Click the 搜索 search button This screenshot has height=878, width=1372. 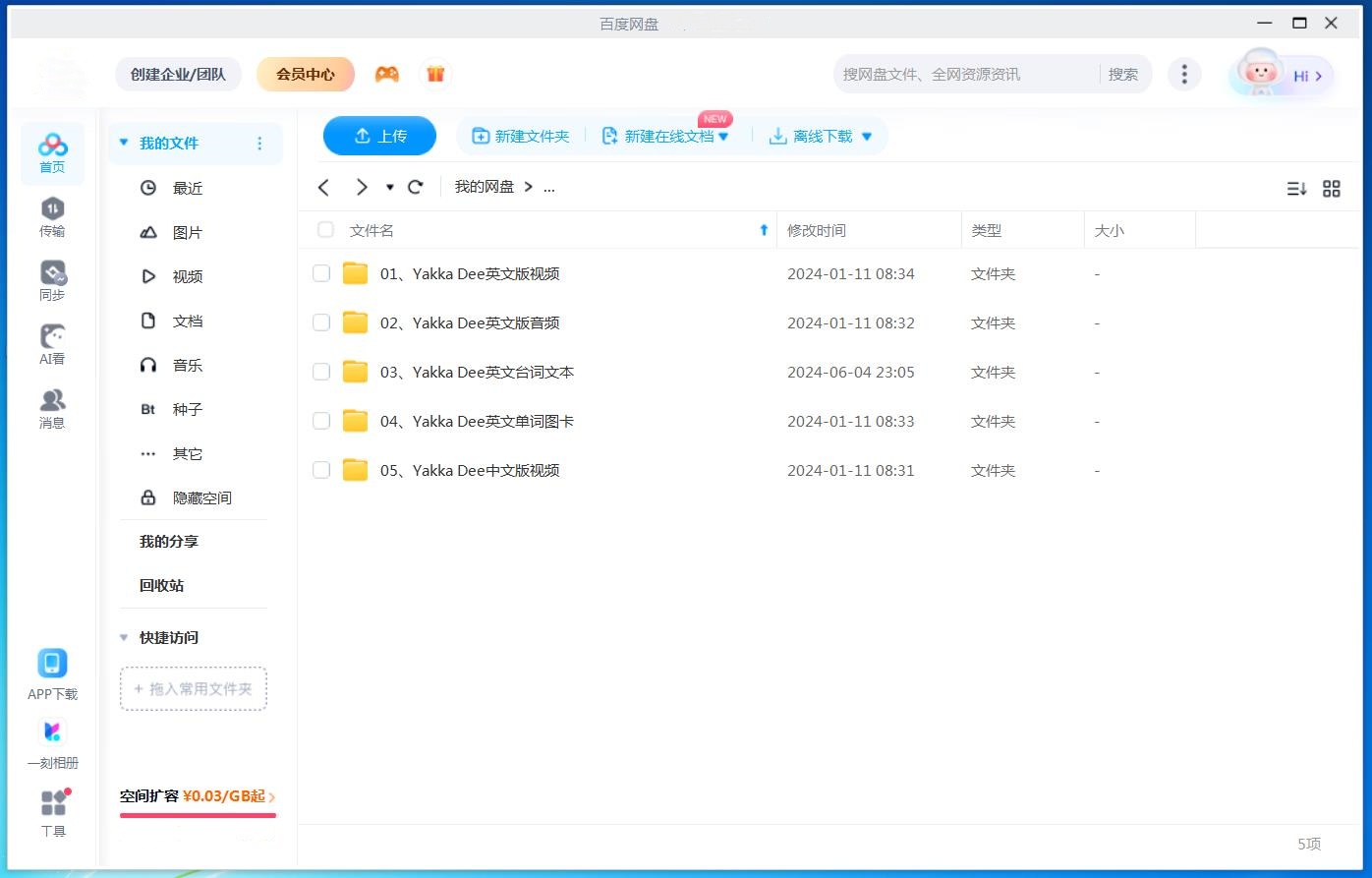[x=1123, y=74]
